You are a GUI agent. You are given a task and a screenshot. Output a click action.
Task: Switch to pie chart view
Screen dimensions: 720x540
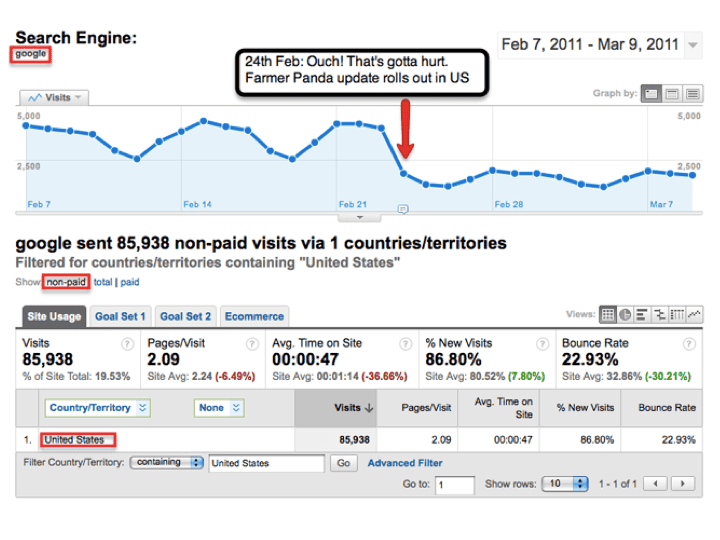point(625,315)
